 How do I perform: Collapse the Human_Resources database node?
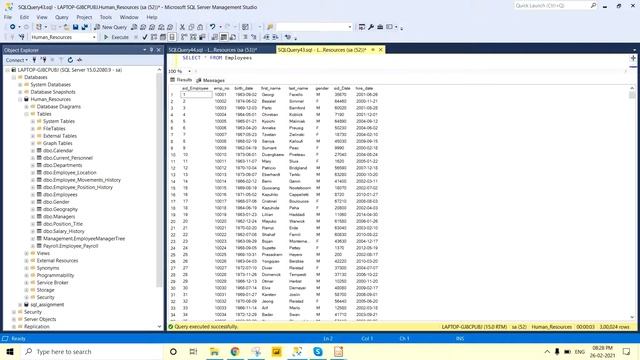tap(20, 99)
